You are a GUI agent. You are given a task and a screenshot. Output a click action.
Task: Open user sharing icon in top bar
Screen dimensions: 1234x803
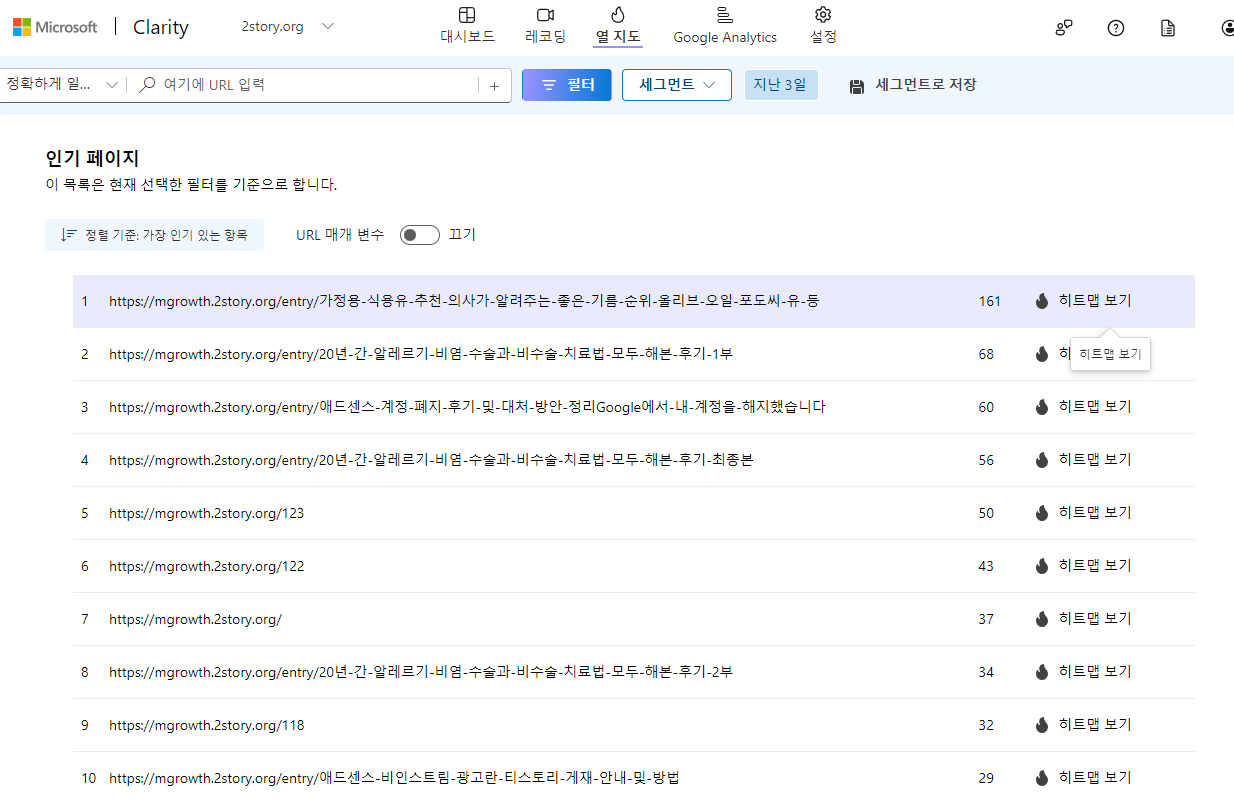(1063, 29)
